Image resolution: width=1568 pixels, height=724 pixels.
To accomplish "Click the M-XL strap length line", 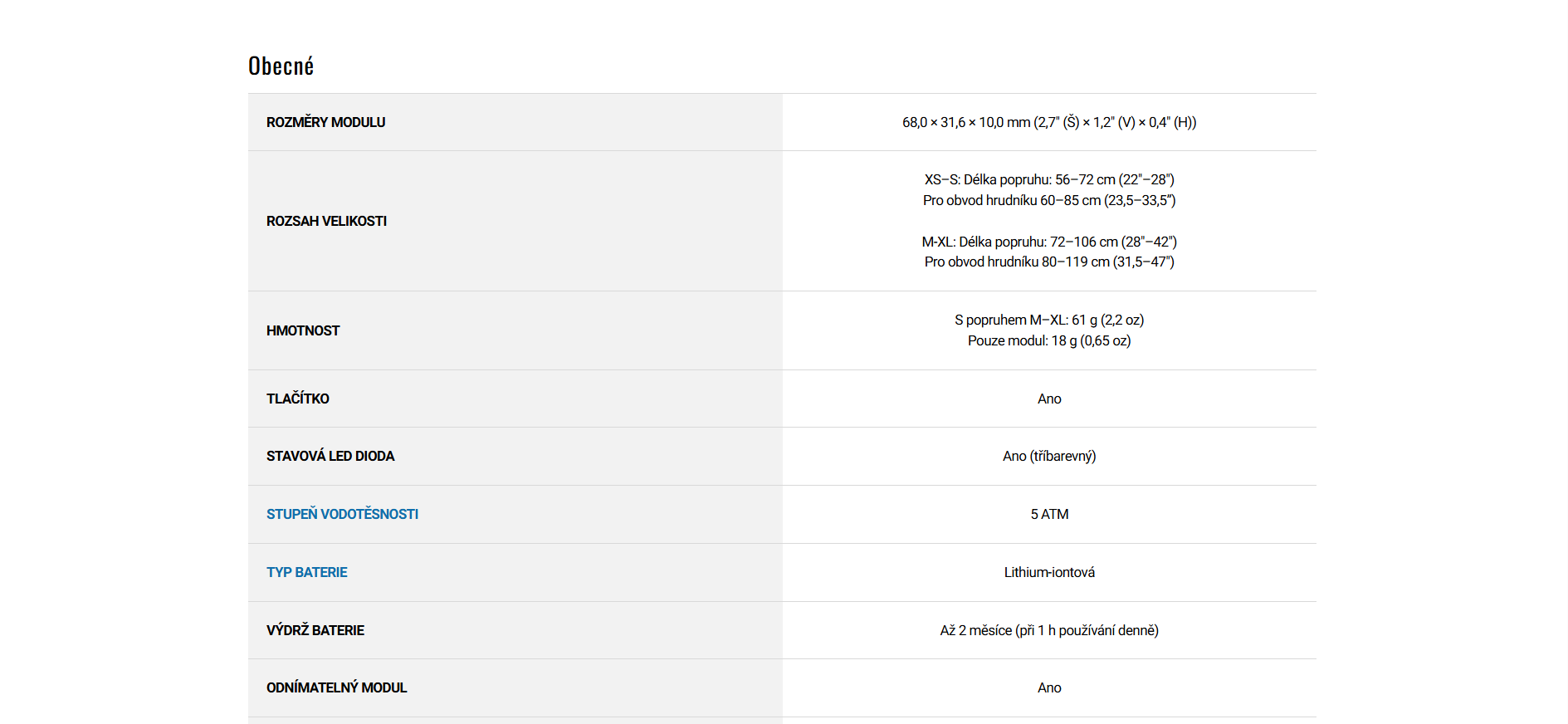I will [x=1049, y=242].
